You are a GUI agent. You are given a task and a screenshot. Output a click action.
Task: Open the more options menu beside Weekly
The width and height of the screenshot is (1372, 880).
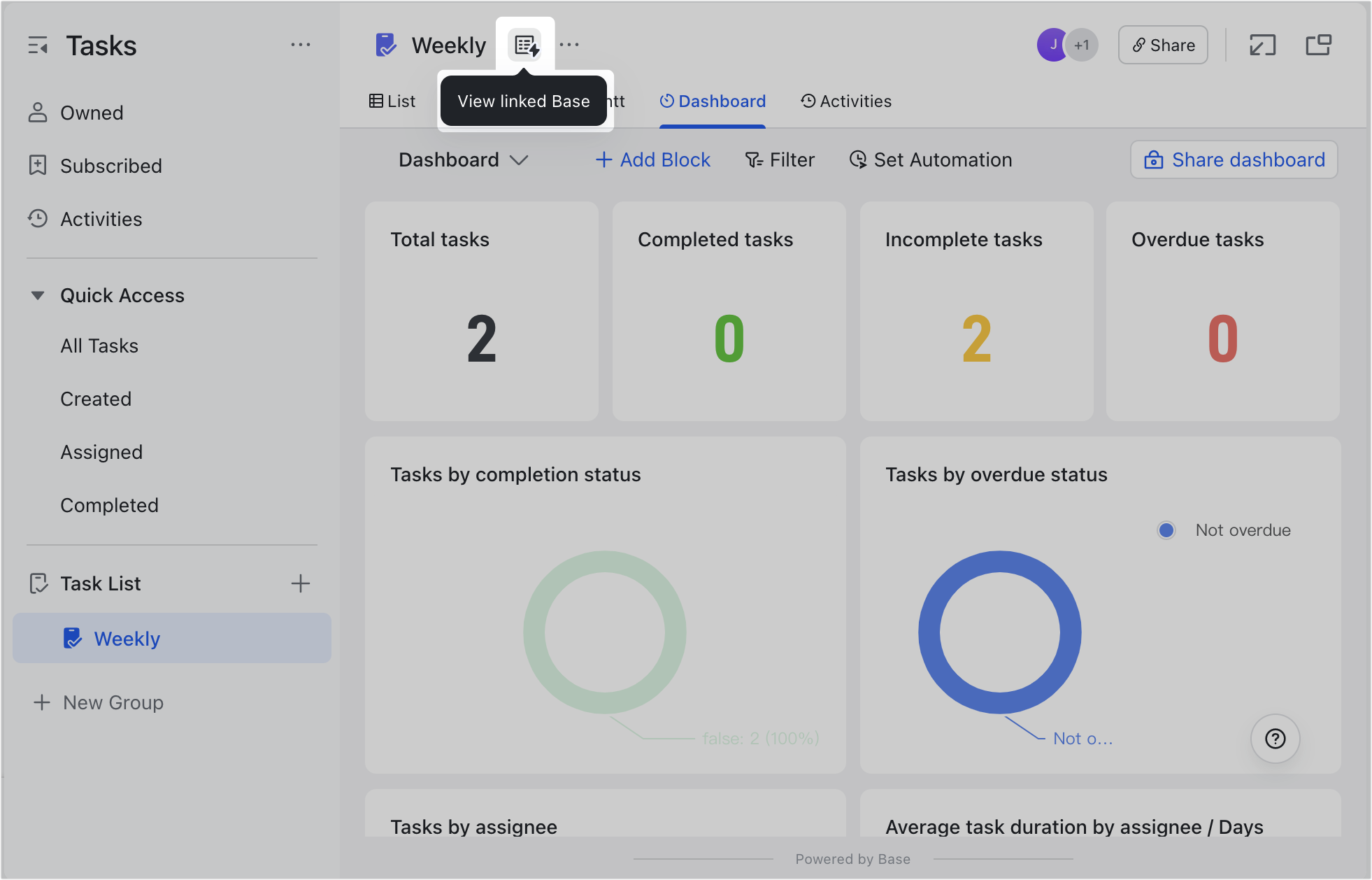(x=570, y=44)
